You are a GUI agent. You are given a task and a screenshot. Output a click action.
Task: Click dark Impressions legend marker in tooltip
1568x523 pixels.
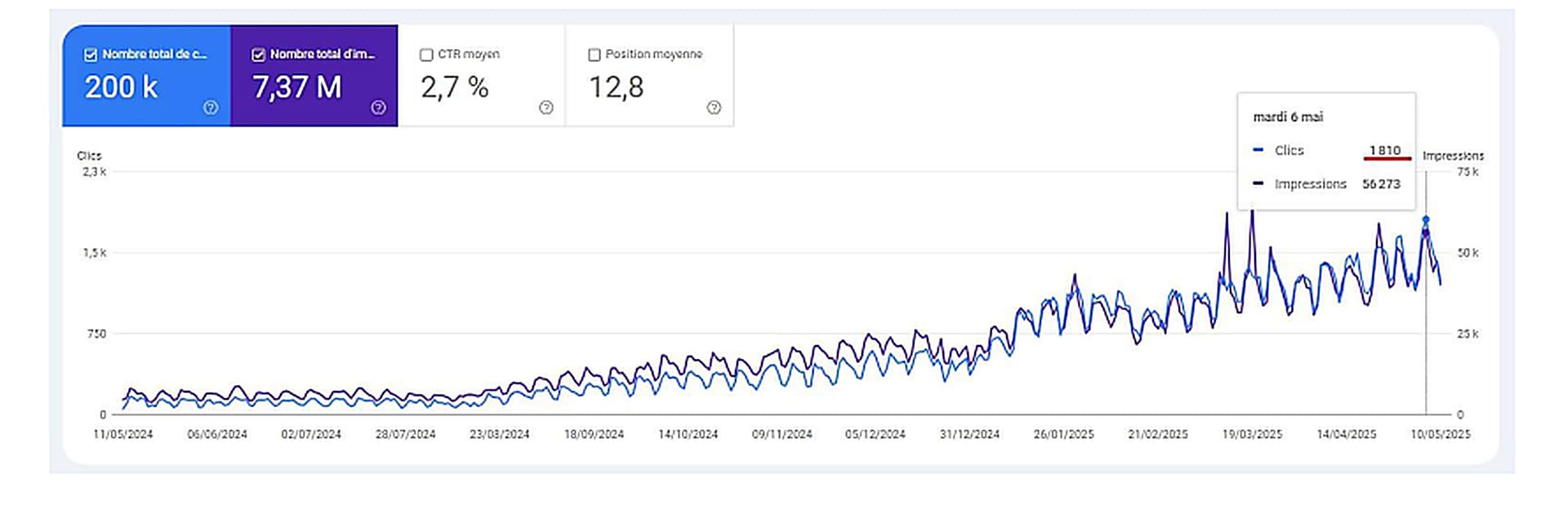point(1258,184)
